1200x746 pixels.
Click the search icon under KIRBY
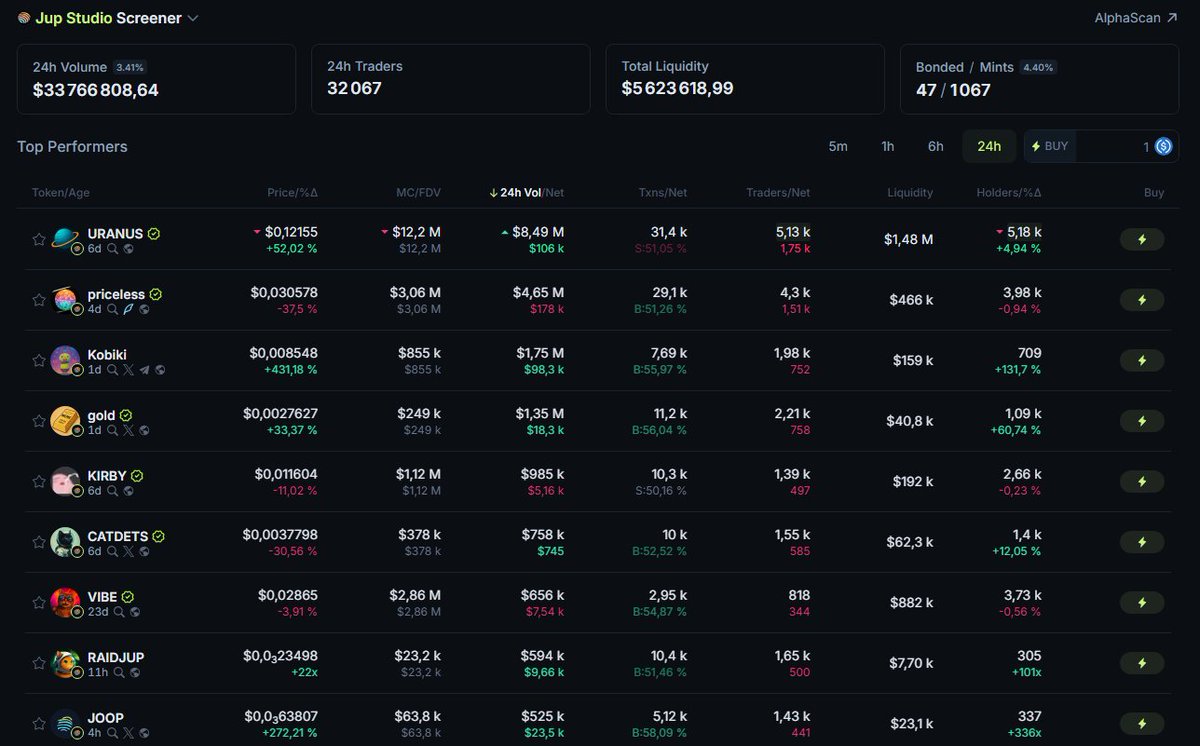pyautogui.click(x=113, y=491)
